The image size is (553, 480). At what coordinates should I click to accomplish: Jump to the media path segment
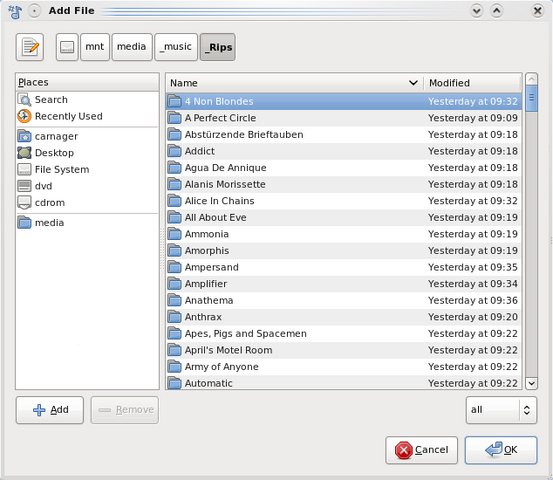[x=132, y=47]
